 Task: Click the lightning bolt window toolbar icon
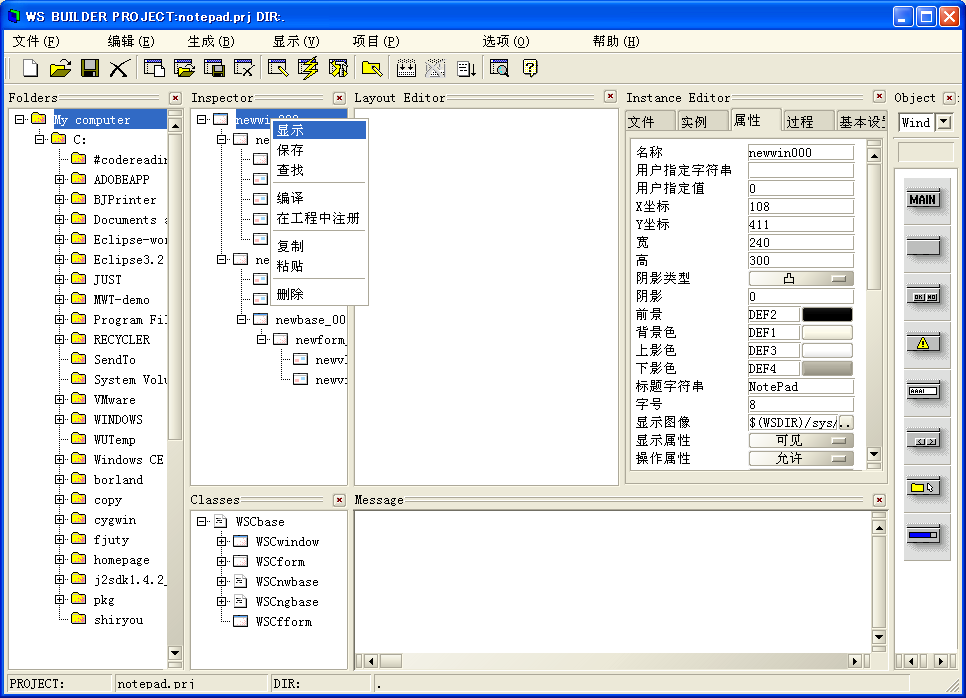[308, 68]
